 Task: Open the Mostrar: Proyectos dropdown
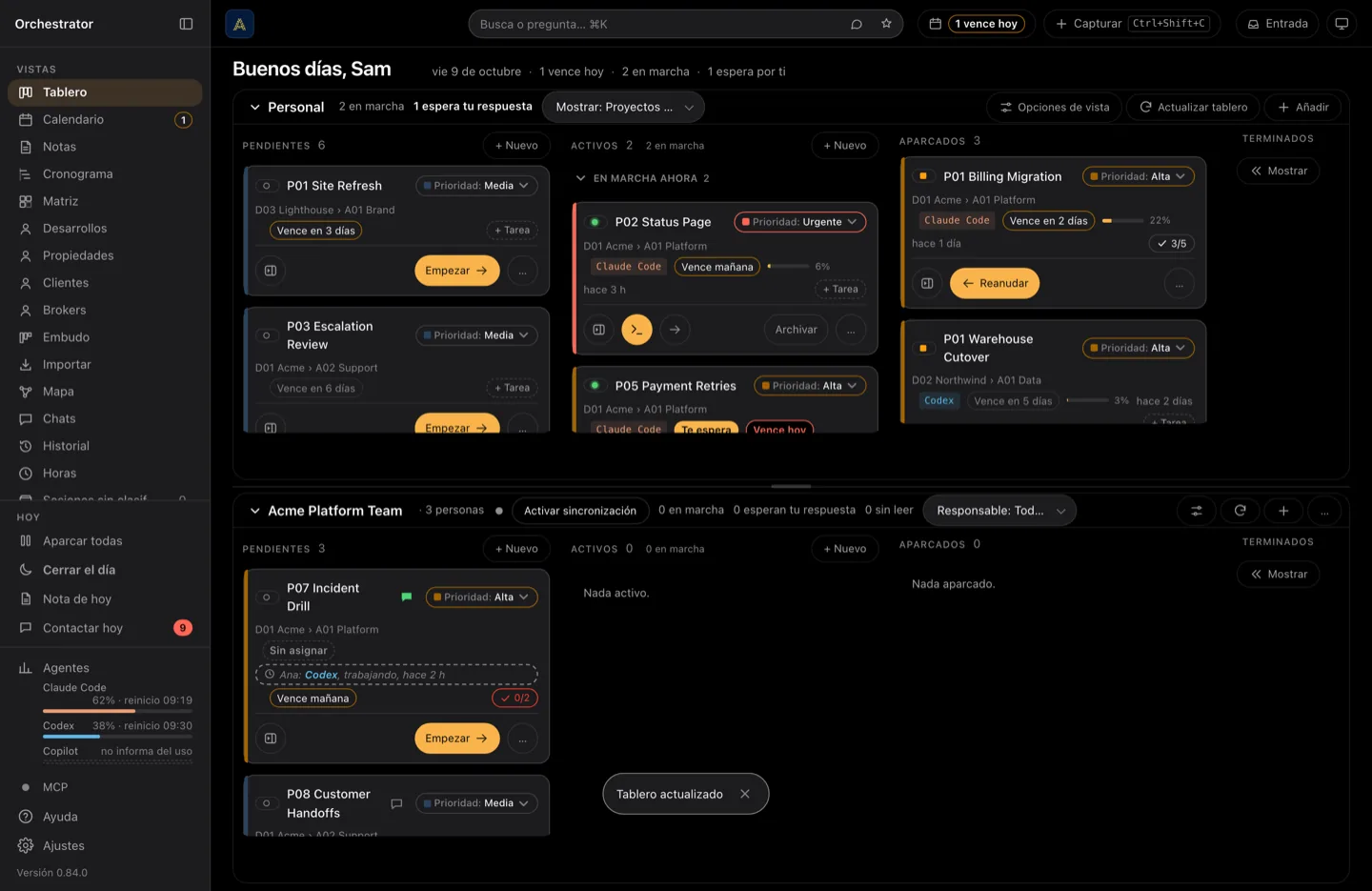pos(623,107)
